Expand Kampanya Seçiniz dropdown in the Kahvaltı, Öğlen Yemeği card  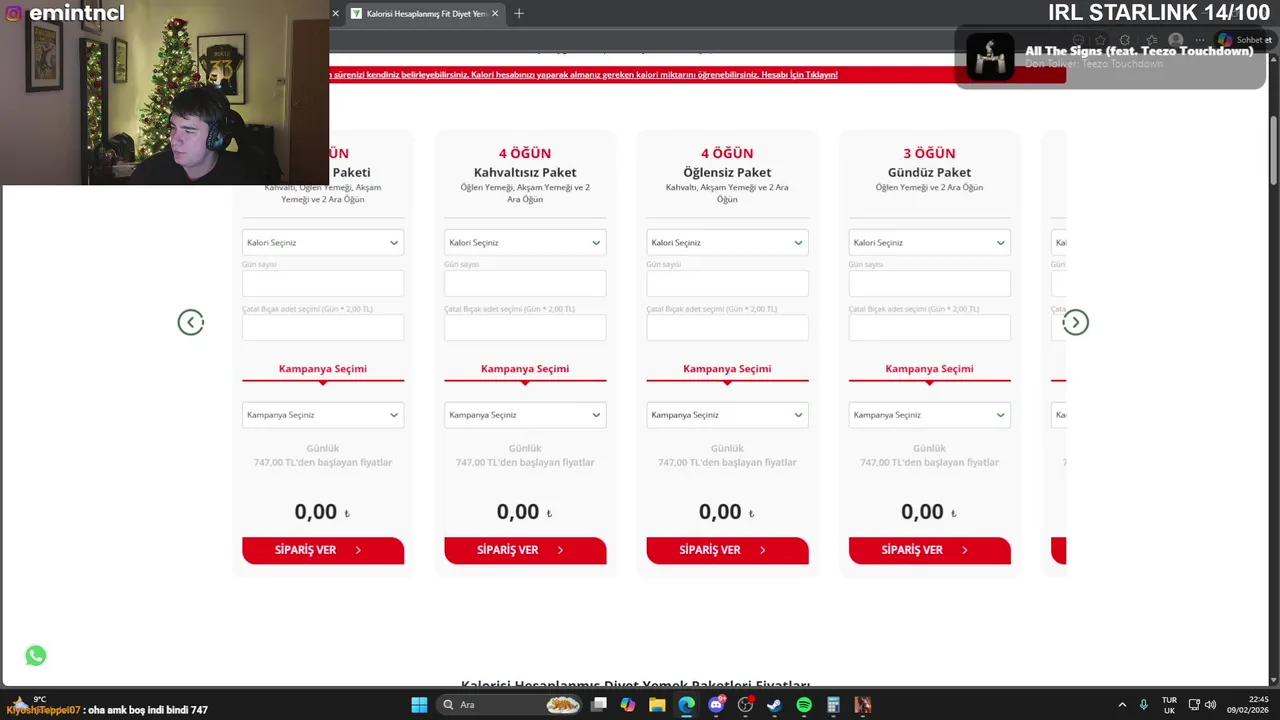pos(323,415)
